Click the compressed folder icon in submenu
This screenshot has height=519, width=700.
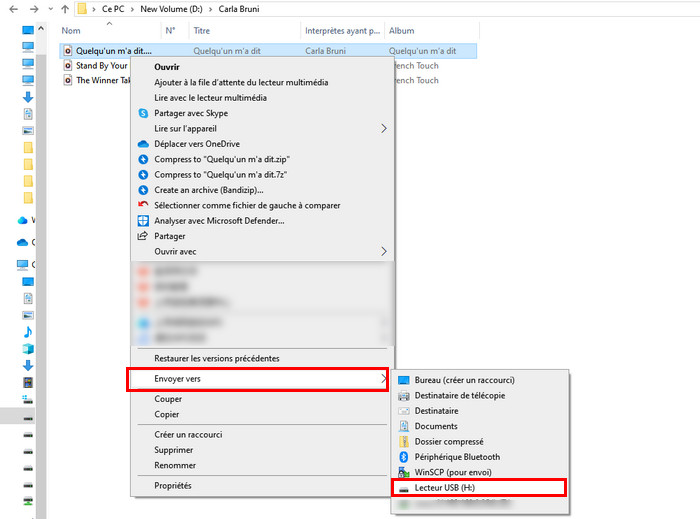point(404,441)
